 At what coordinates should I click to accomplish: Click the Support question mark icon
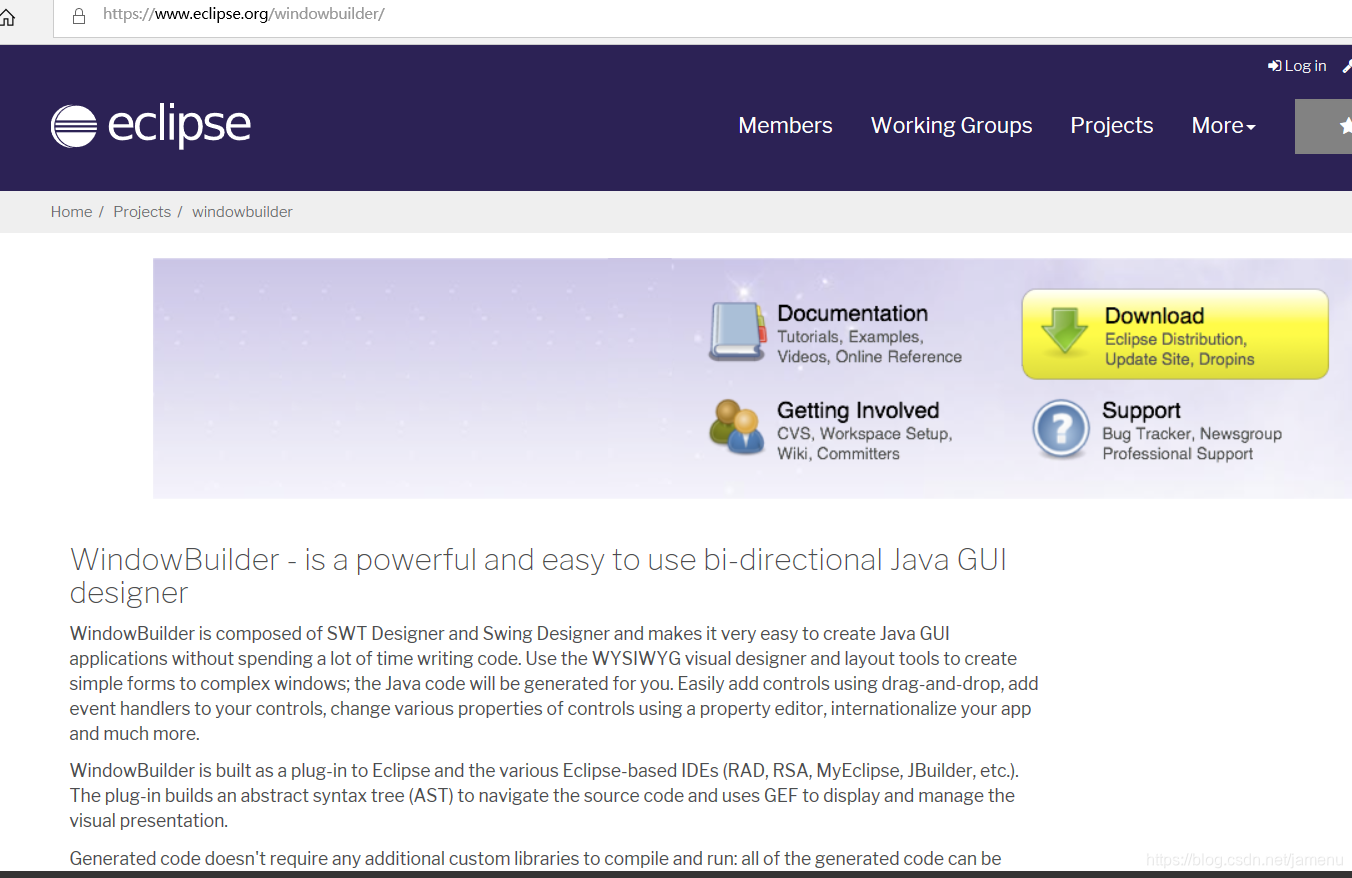tap(1061, 429)
